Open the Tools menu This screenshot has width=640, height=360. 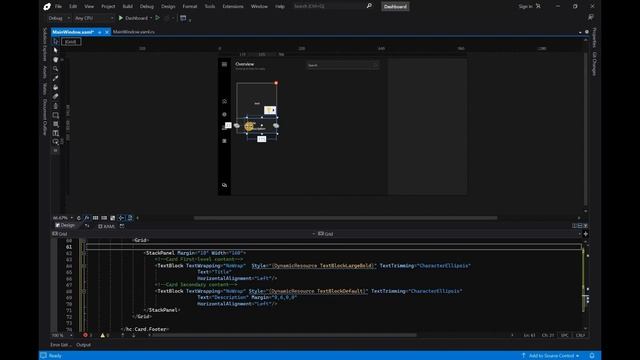coord(210,7)
